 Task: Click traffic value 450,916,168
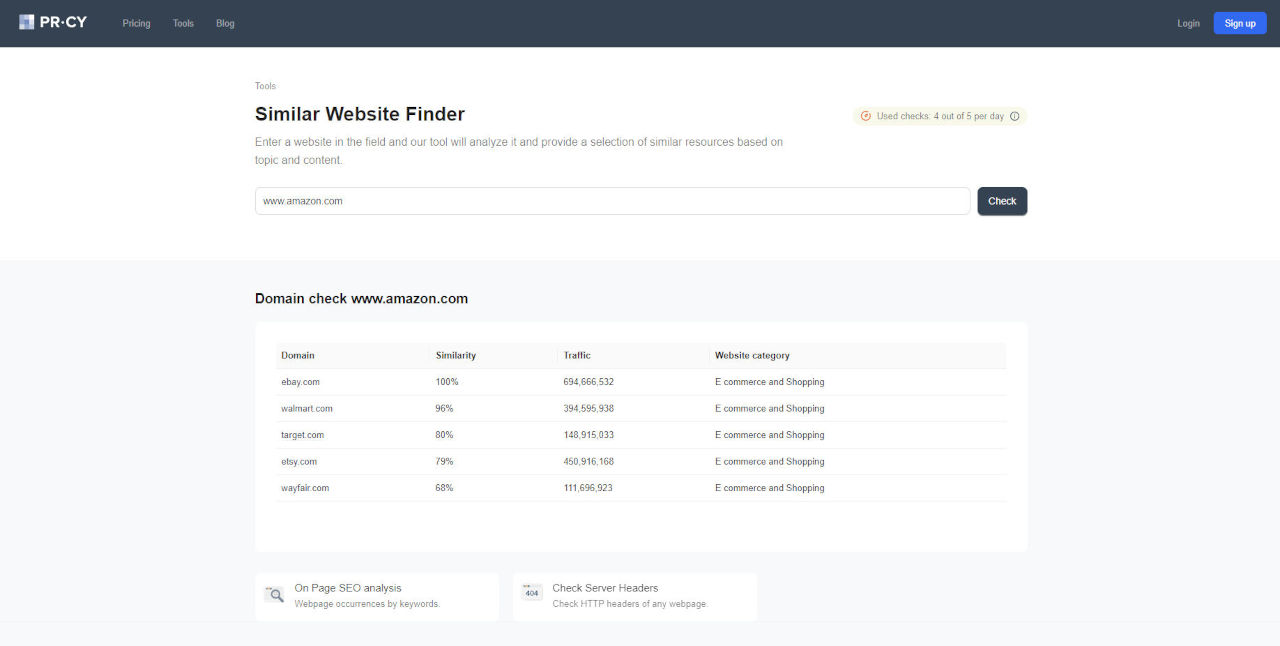pos(588,461)
